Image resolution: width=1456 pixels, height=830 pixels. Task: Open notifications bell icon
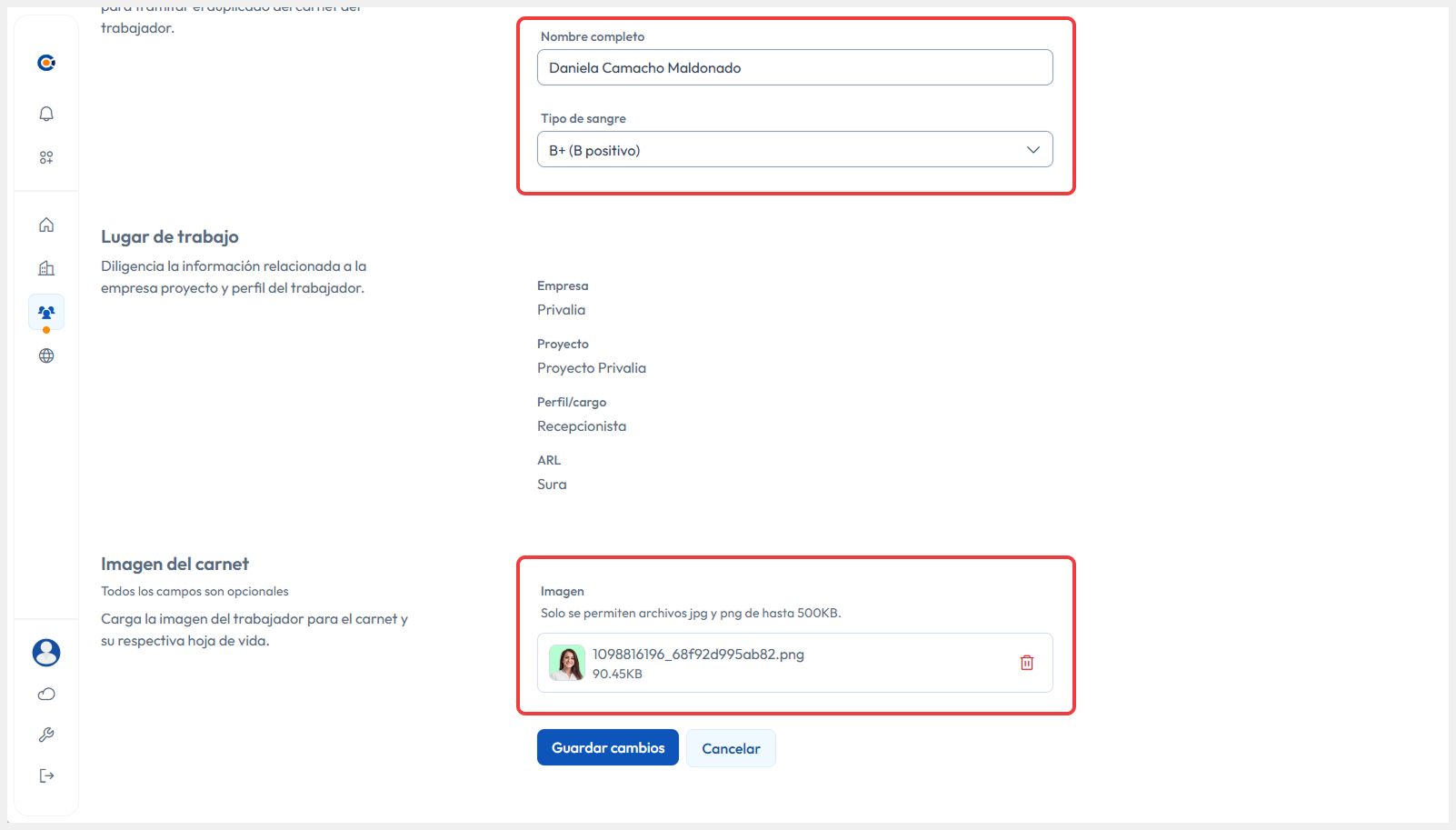tap(46, 114)
